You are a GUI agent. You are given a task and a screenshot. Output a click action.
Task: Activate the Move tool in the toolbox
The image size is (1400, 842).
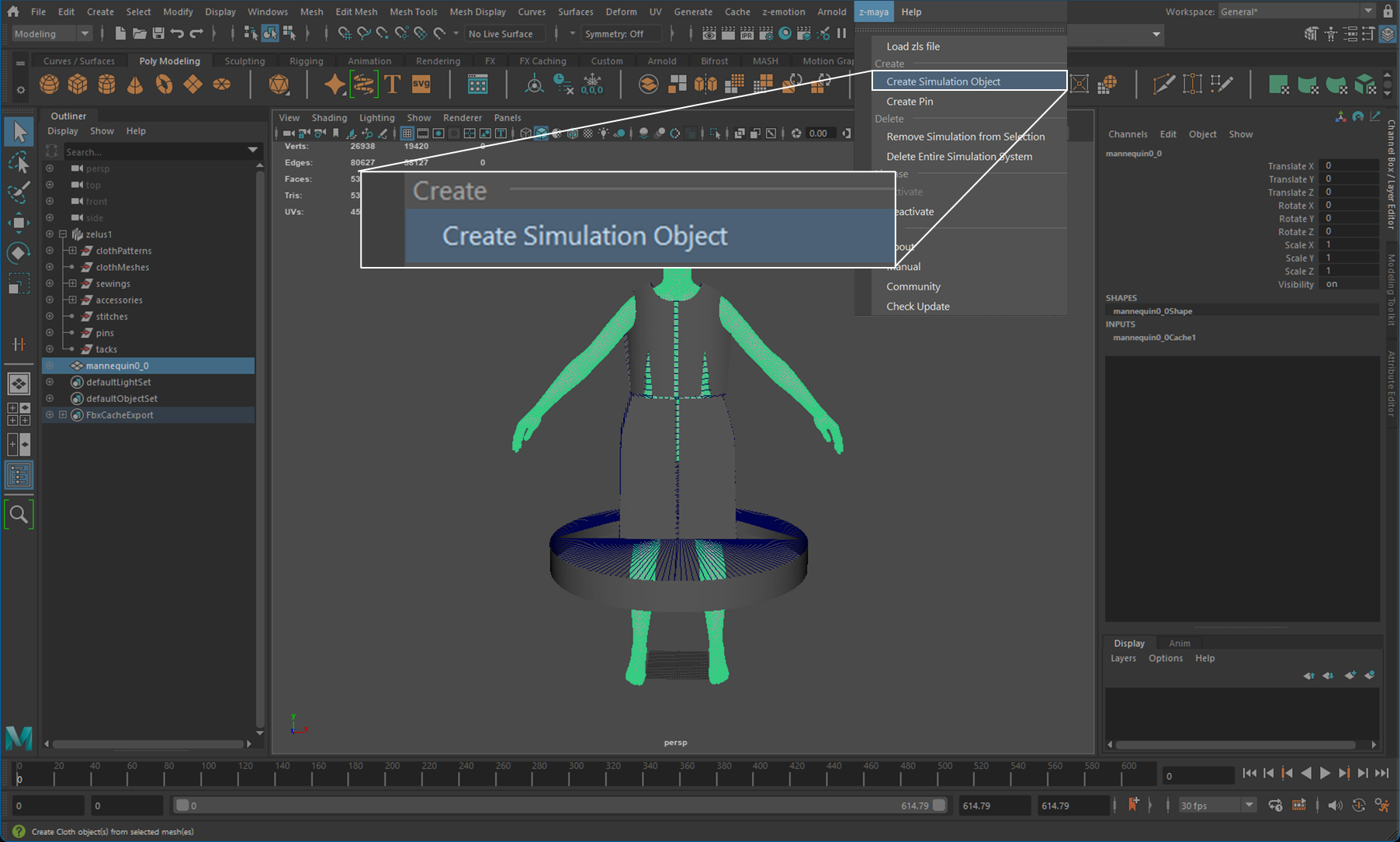(19, 223)
